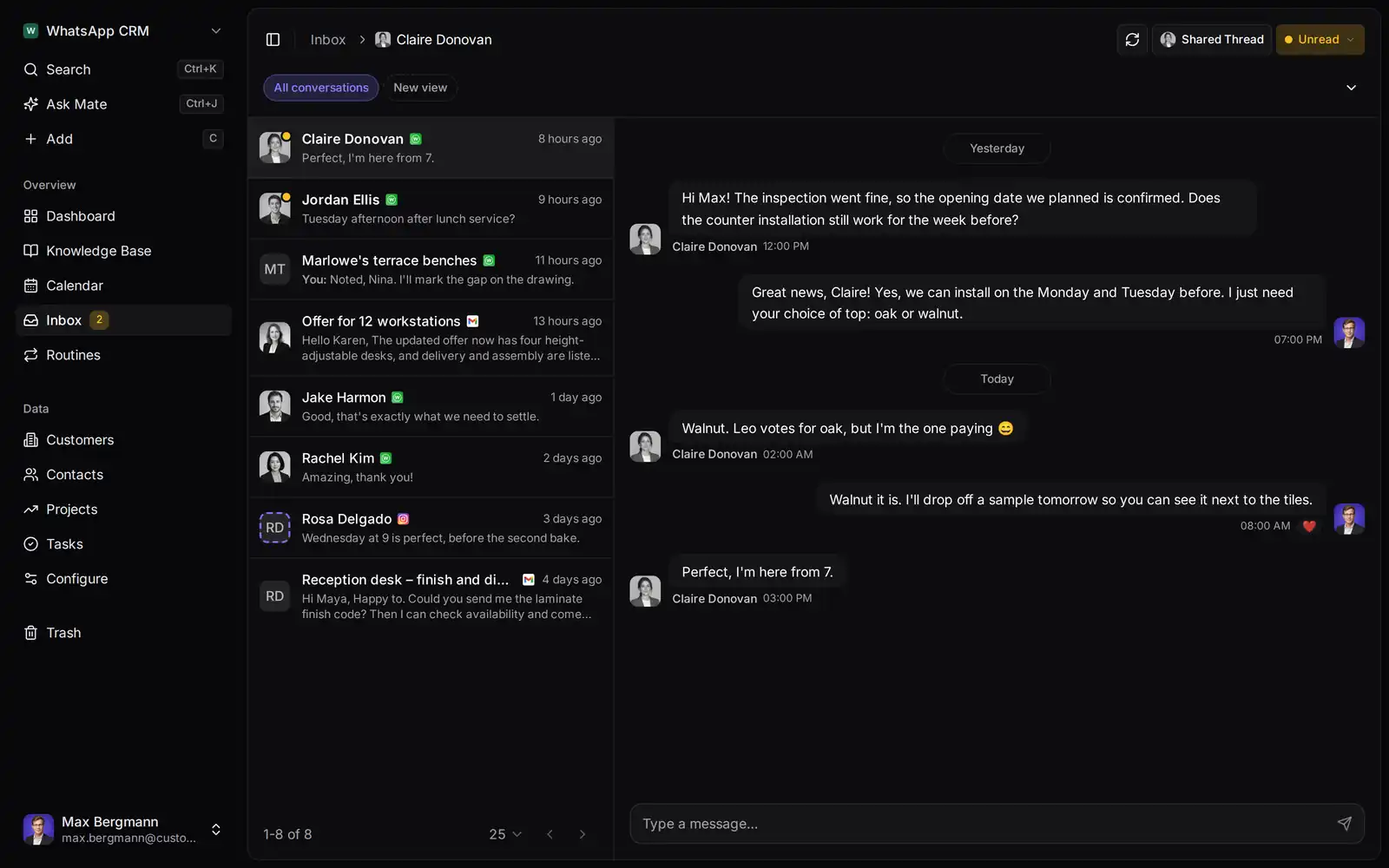Click the send message paper plane icon
The height and width of the screenshot is (868, 1389).
(x=1344, y=824)
